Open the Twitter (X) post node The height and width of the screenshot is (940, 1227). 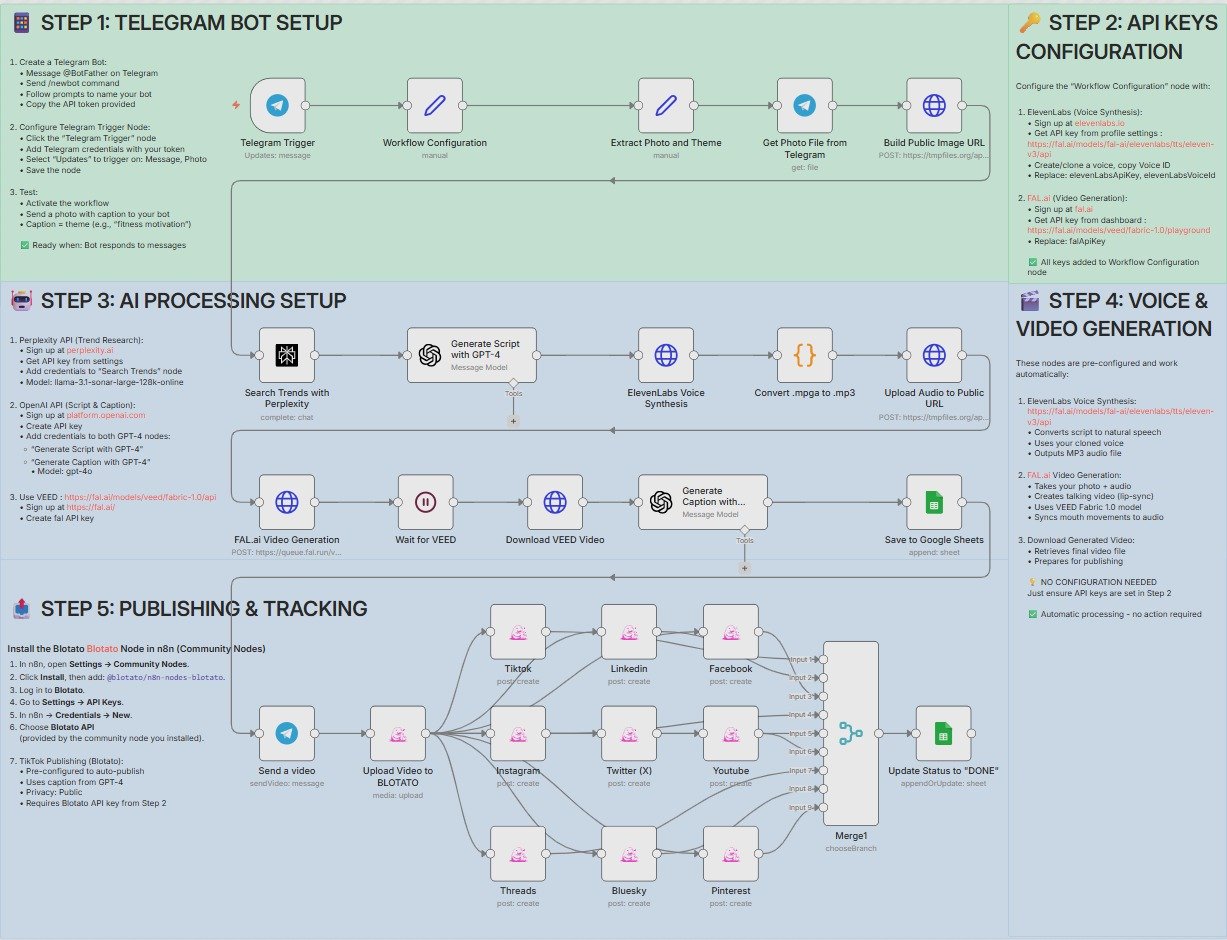(629, 733)
